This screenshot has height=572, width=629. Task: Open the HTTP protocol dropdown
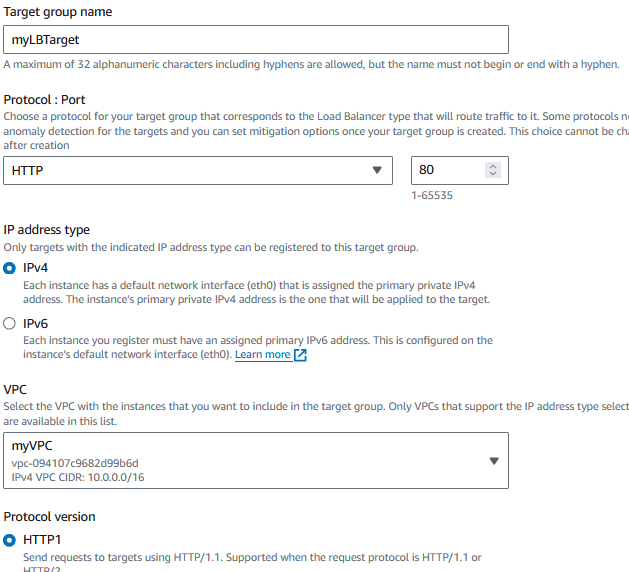pyautogui.click(x=198, y=170)
